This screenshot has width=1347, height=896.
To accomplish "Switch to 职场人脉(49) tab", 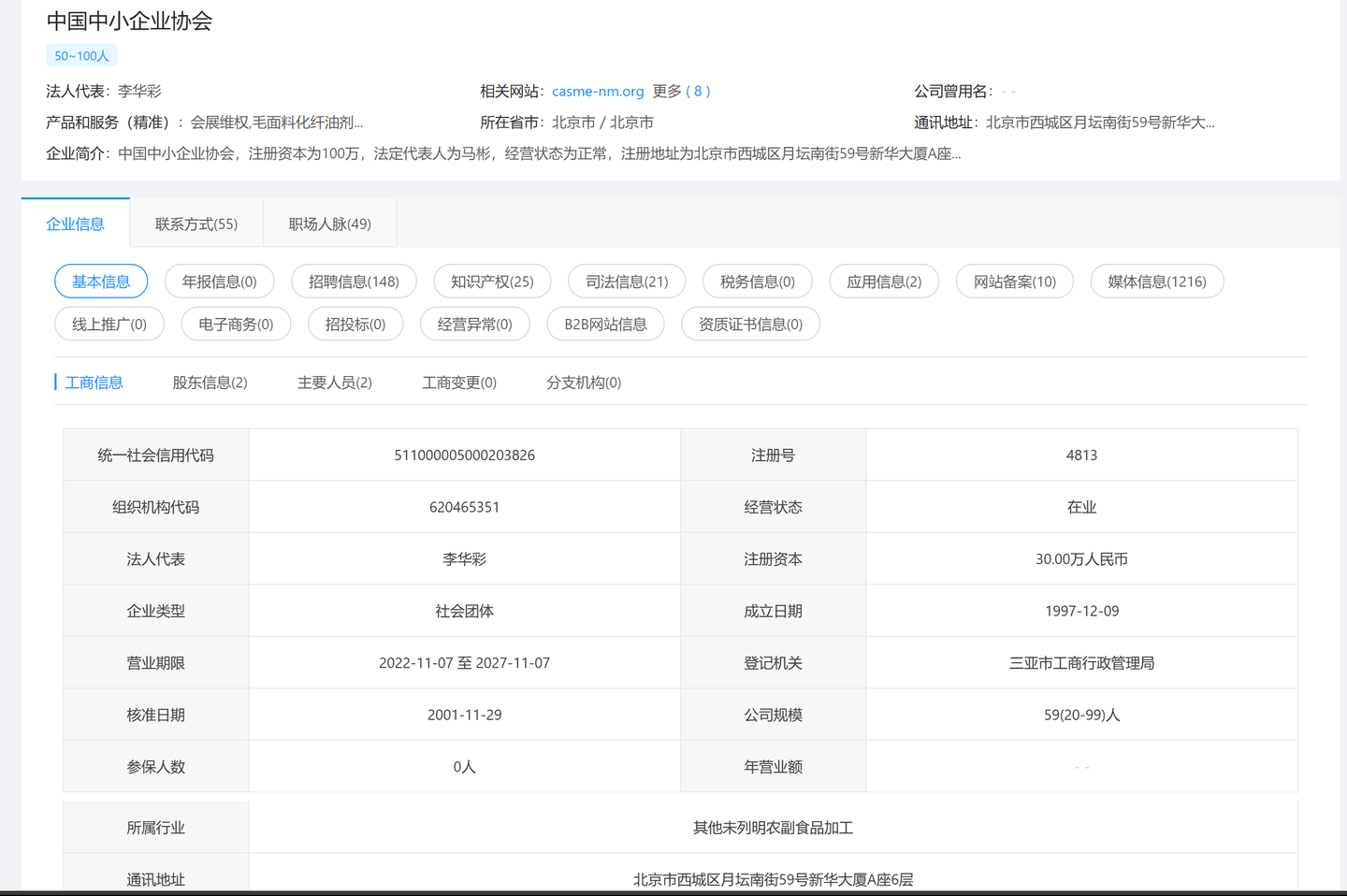I will (330, 224).
